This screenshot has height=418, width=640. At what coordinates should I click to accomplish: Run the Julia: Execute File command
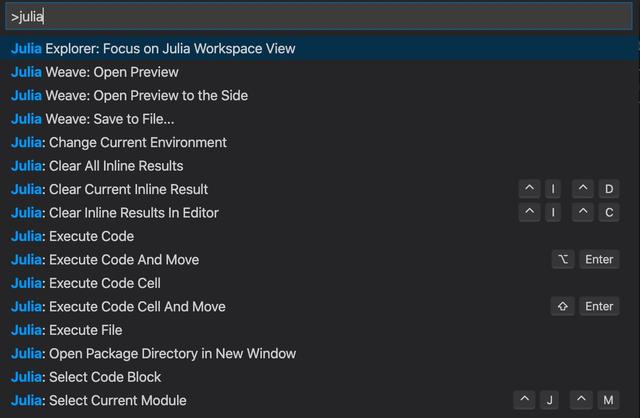67,331
